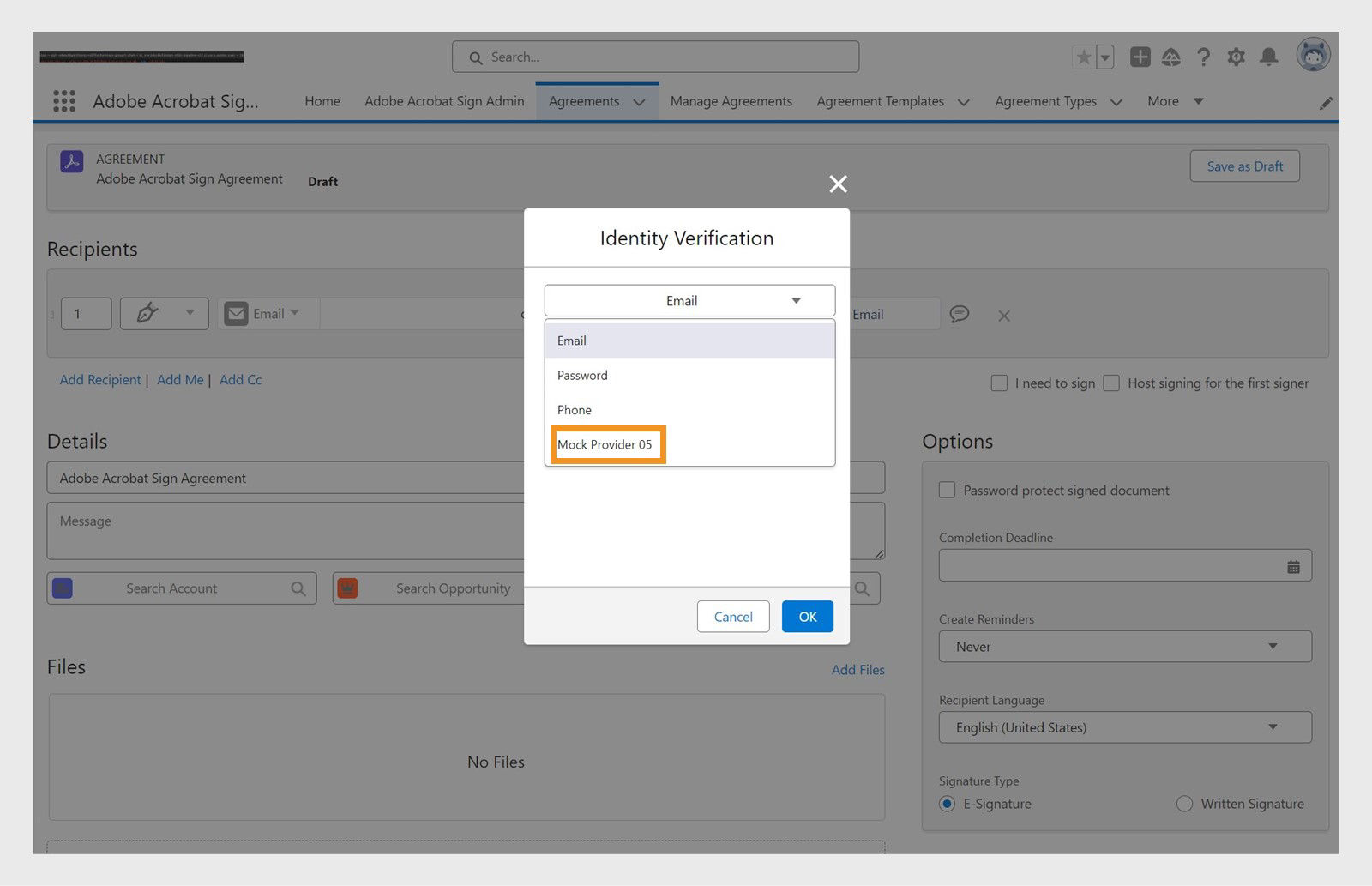Click the global actions plus icon

pyautogui.click(x=1140, y=57)
